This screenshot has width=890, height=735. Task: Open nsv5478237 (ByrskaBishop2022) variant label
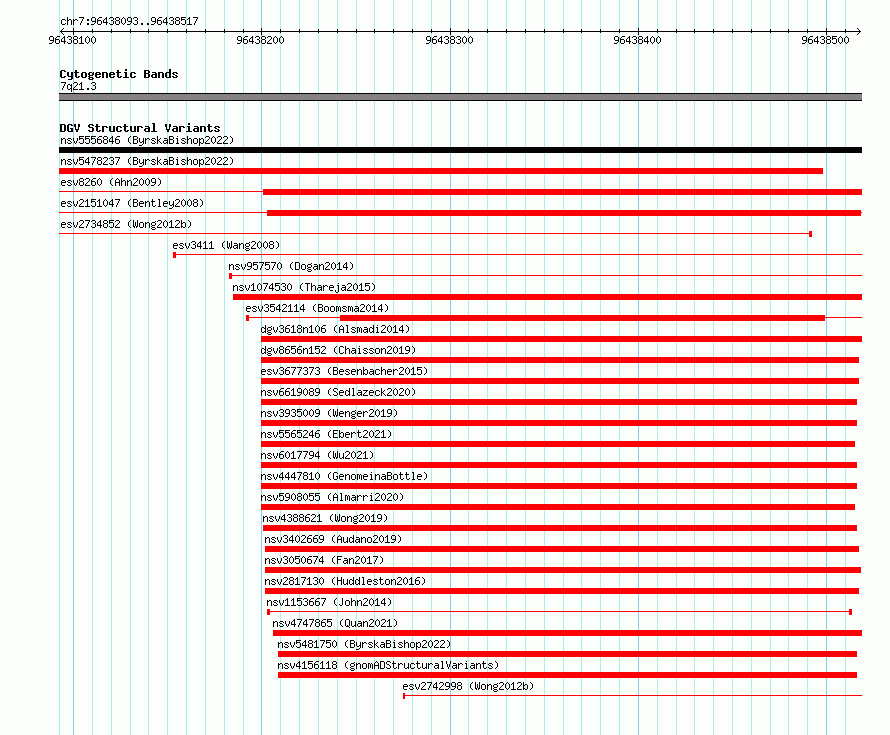tap(147, 161)
